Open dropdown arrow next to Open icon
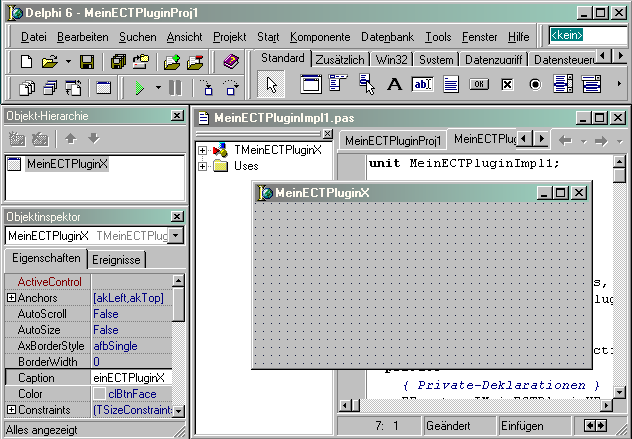Screen dimensions: 632x439 (x=68, y=62)
